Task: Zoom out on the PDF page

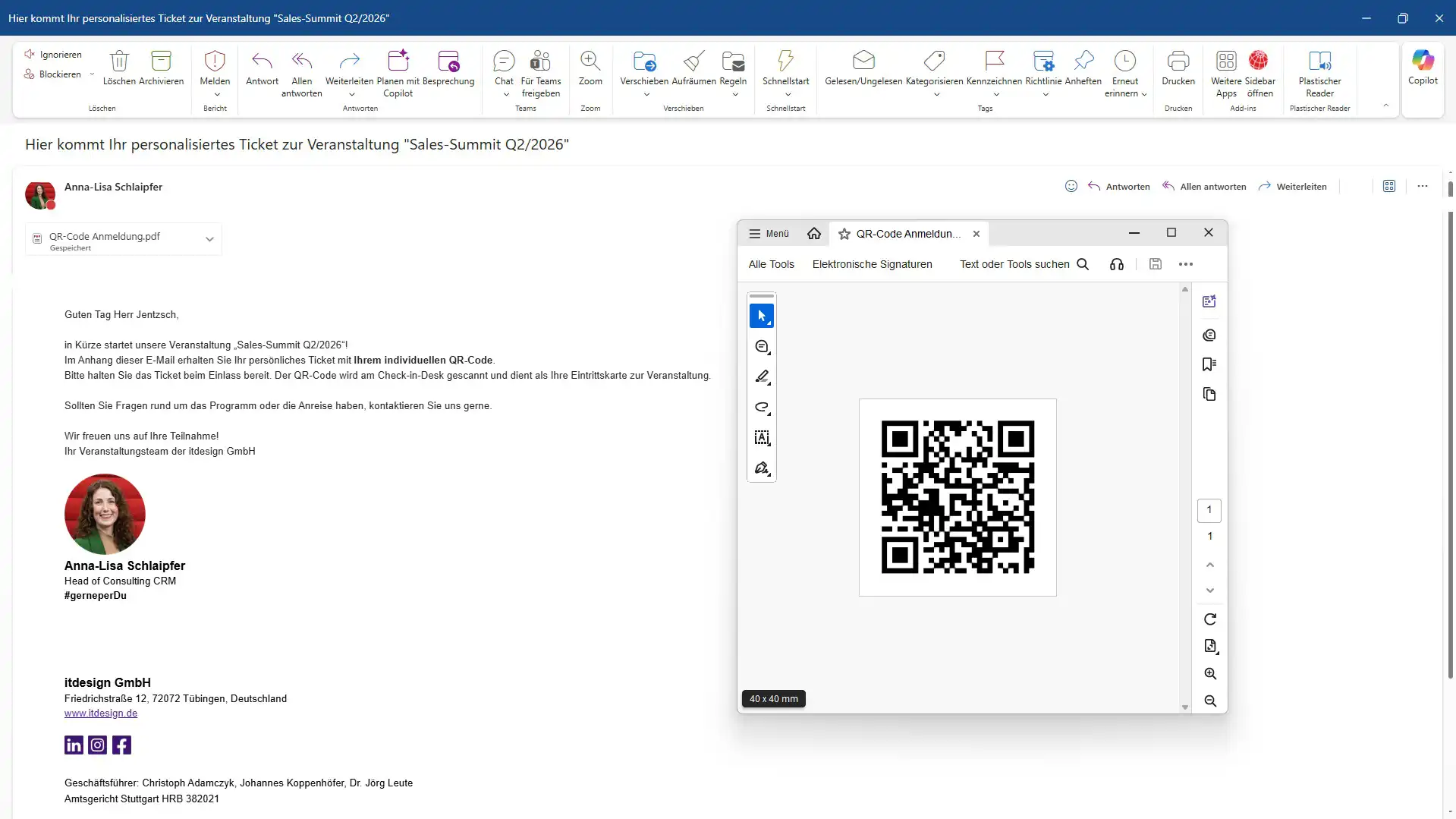Action: pyautogui.click(x=1210, y=701)
